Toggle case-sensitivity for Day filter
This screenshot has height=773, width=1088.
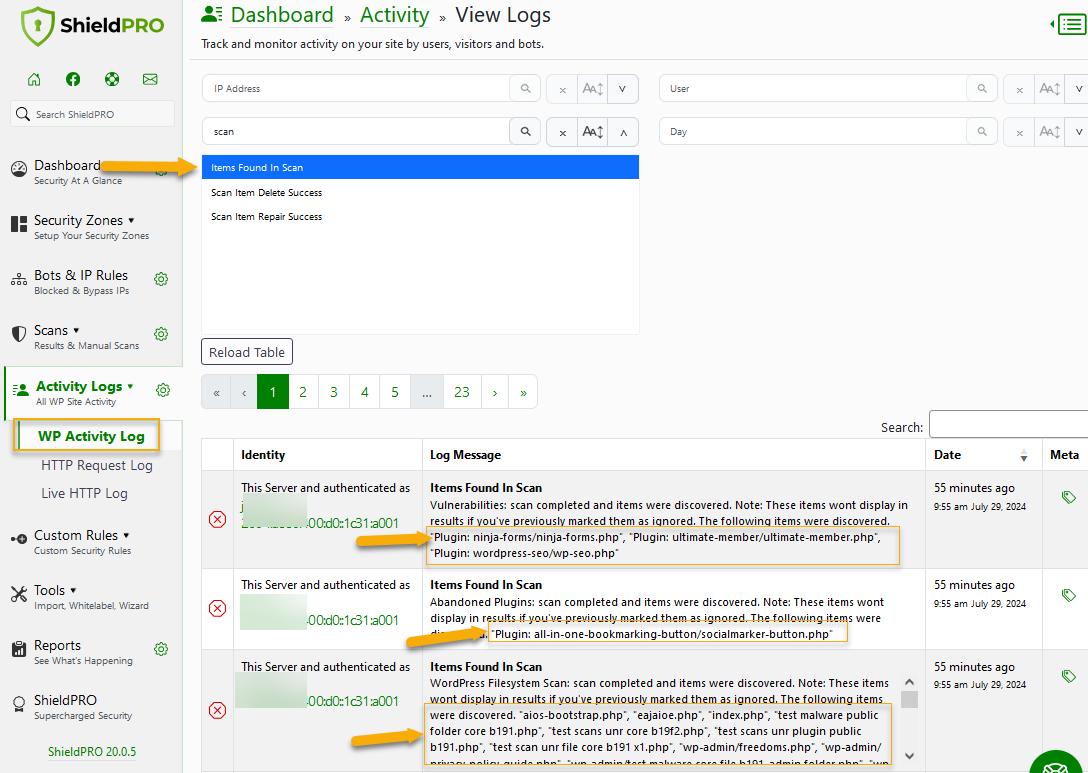1049,133
